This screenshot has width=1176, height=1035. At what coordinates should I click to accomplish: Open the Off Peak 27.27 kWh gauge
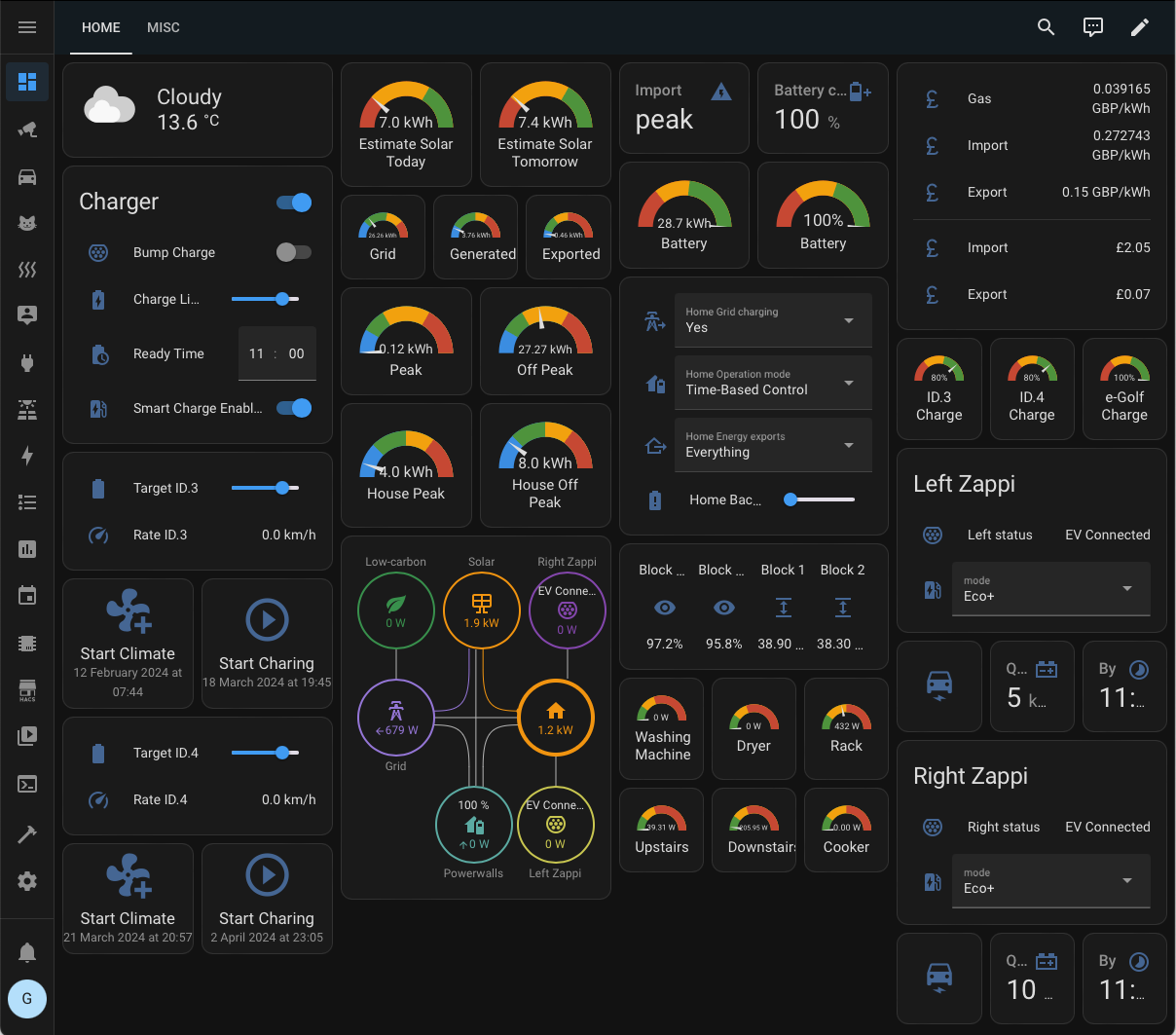click(x=545, y=341)
